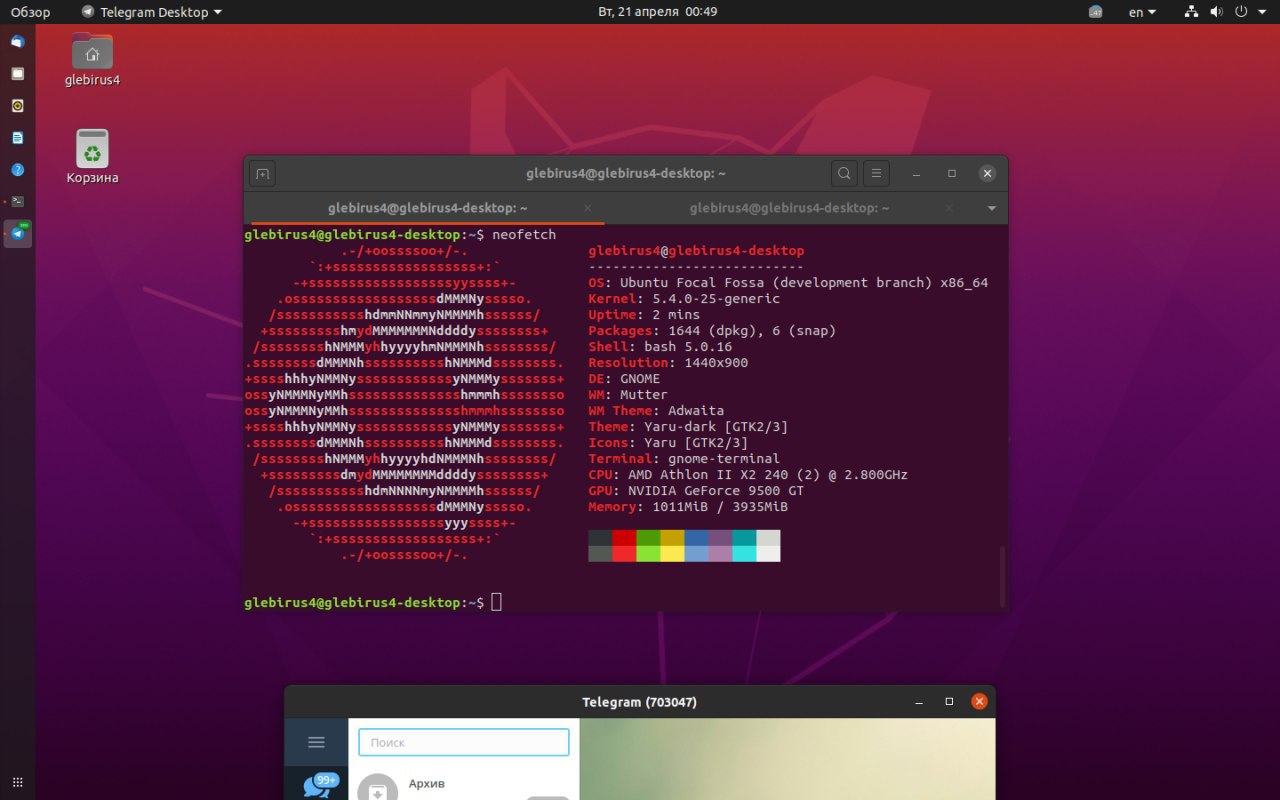Open the clock and calendar panel
The width and height of the screenshot is (1280, 800).
pyautogui.click(x=657, y=12)
